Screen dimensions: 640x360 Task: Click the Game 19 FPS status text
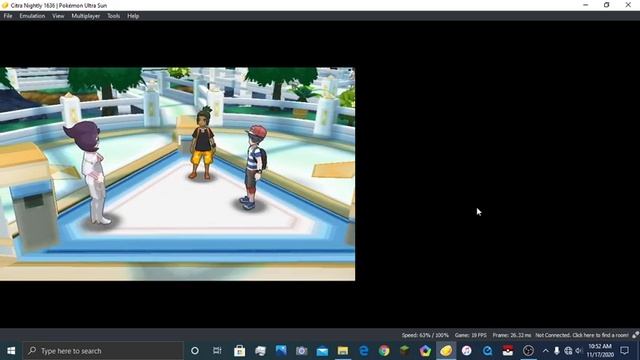point(471,335)
